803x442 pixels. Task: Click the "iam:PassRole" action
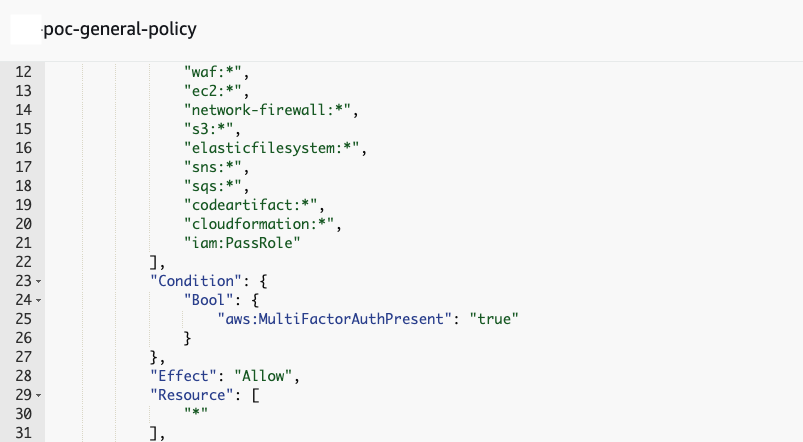pos(239,241)
